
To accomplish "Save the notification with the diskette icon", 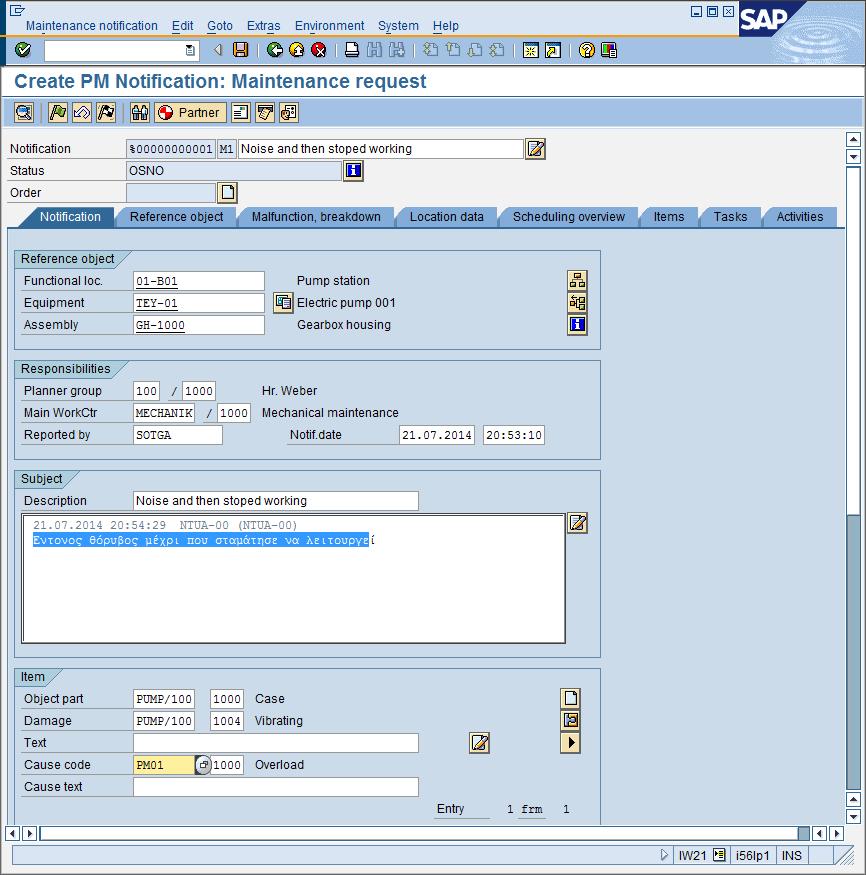I will click(x=240, y=50).
